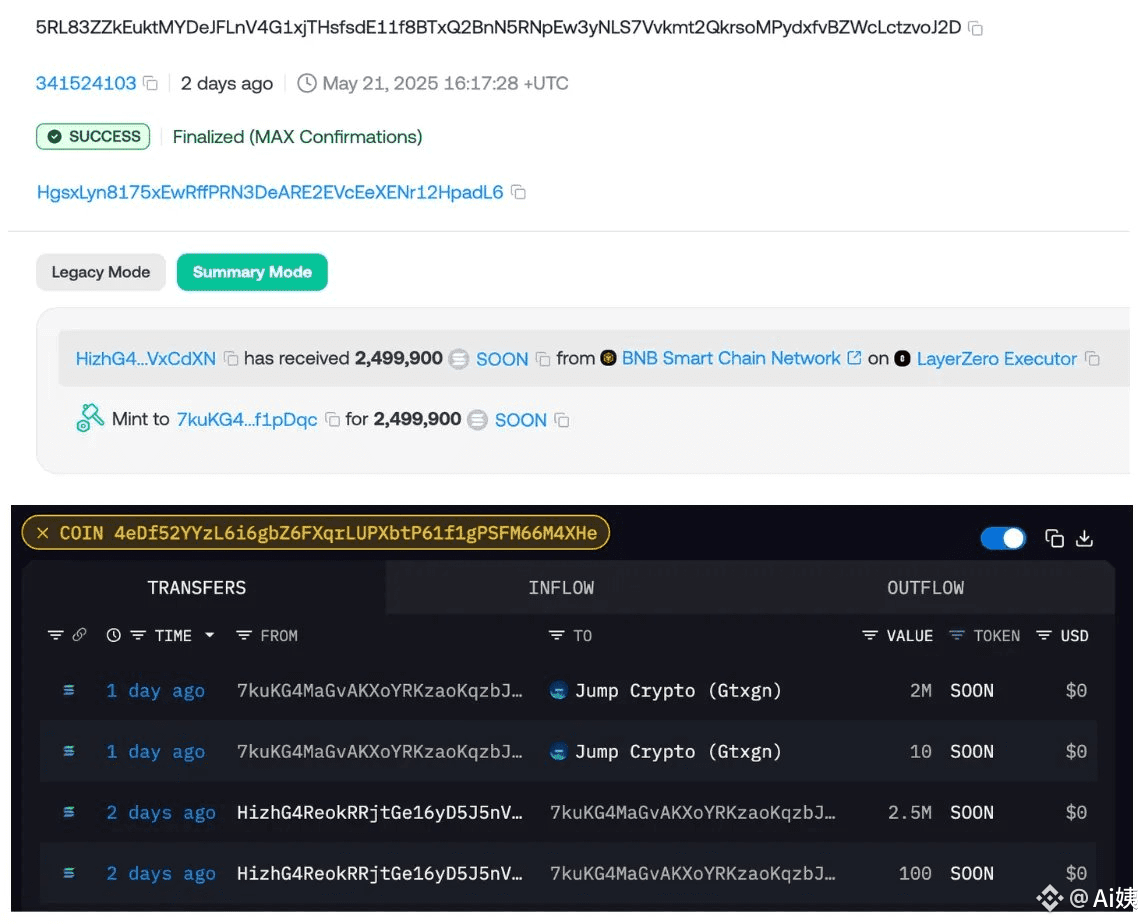Switch to the INFLOW tab

(561, 588)
